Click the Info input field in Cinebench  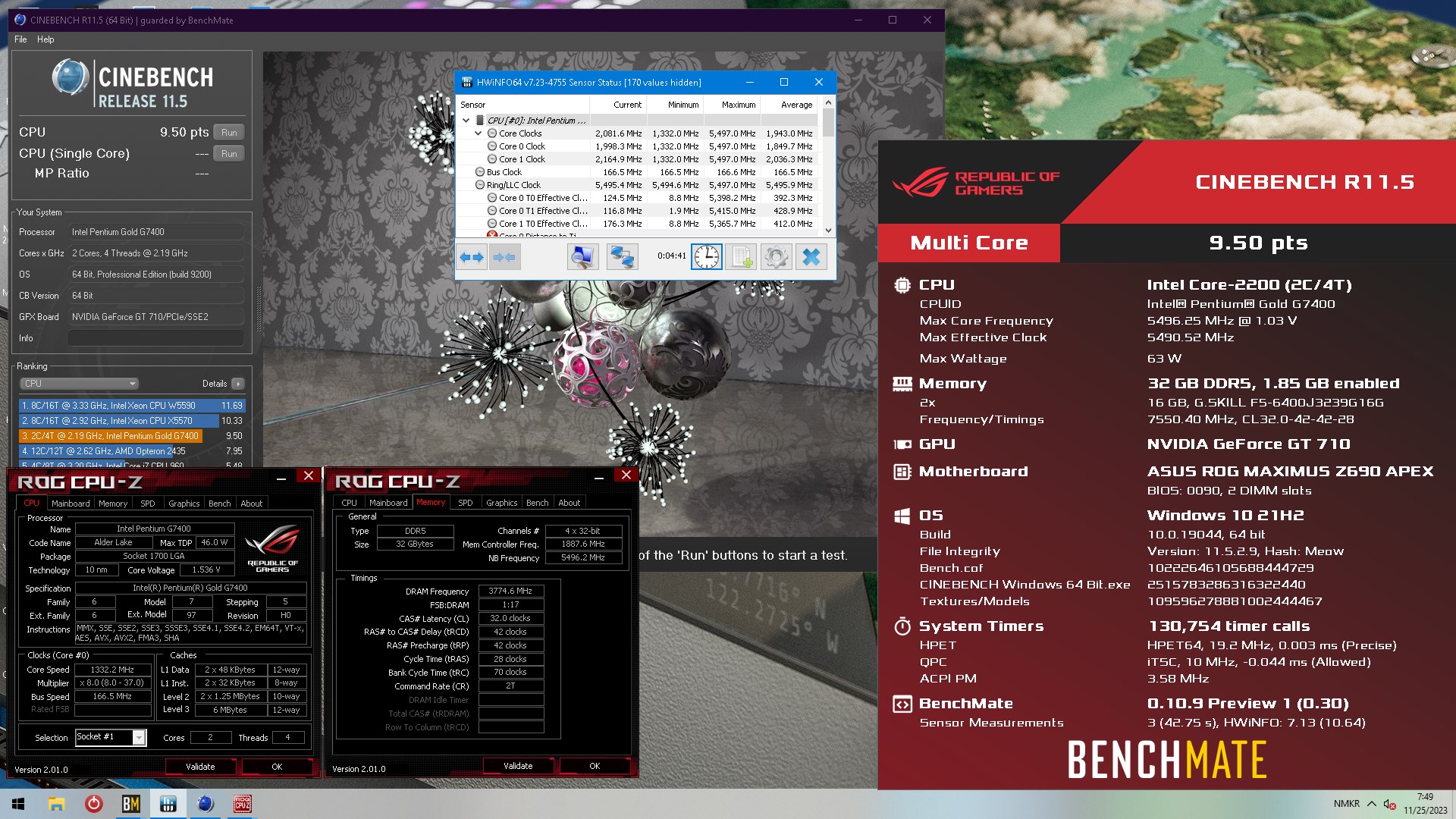(156, 338)
